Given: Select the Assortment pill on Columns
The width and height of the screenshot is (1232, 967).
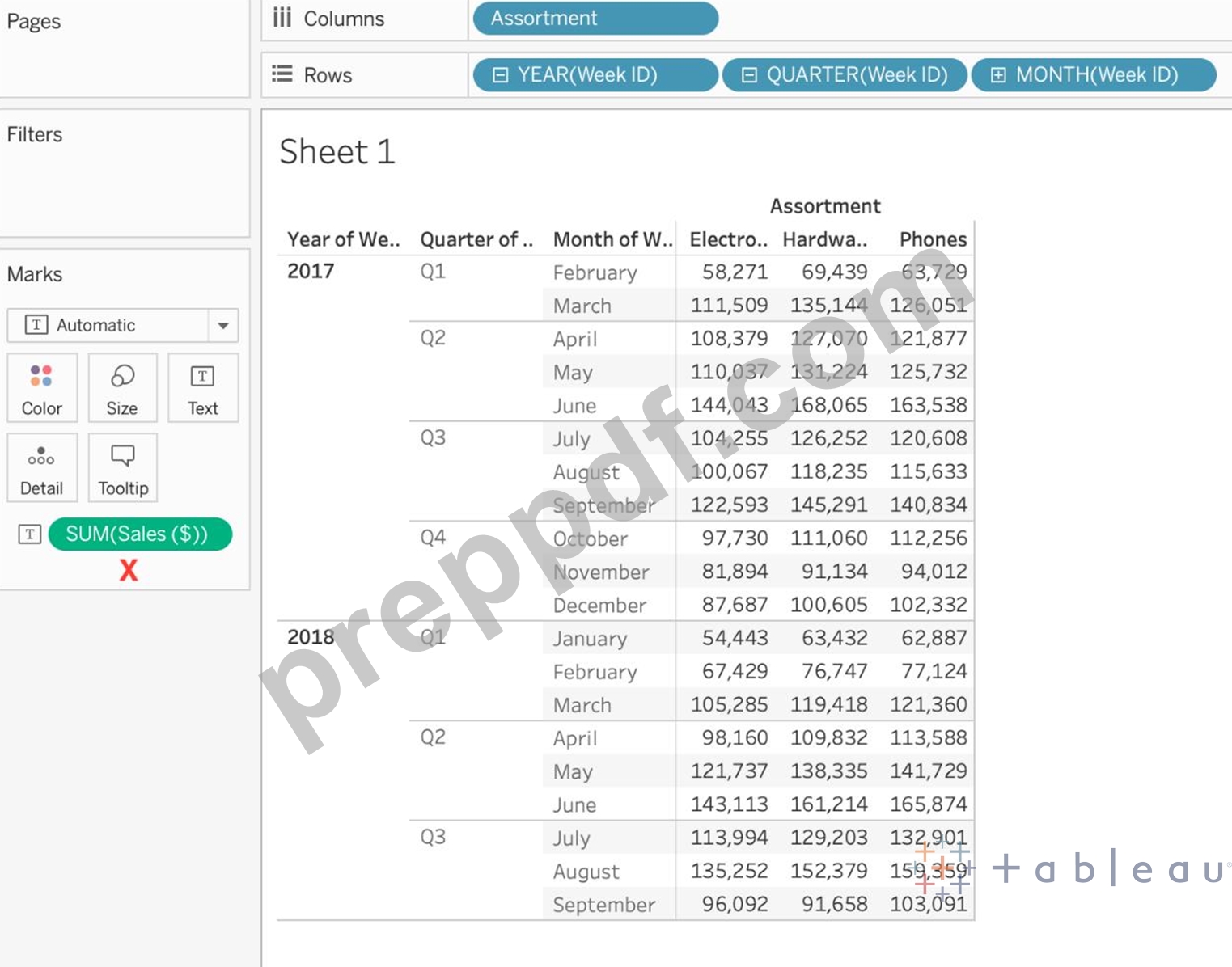Looking at the screenshot, I should point(595,19).
